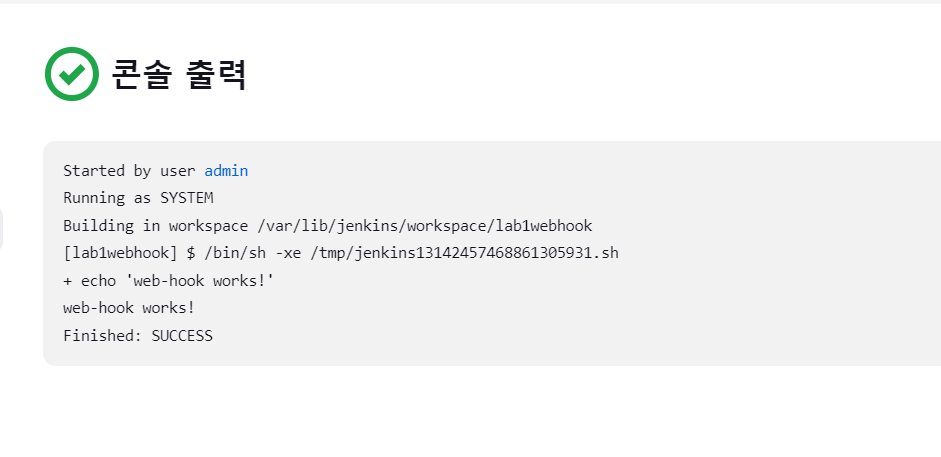Click the /tmp/jenkins script file path
Viewport: 941px width, 457px height.
coord(464,253)
